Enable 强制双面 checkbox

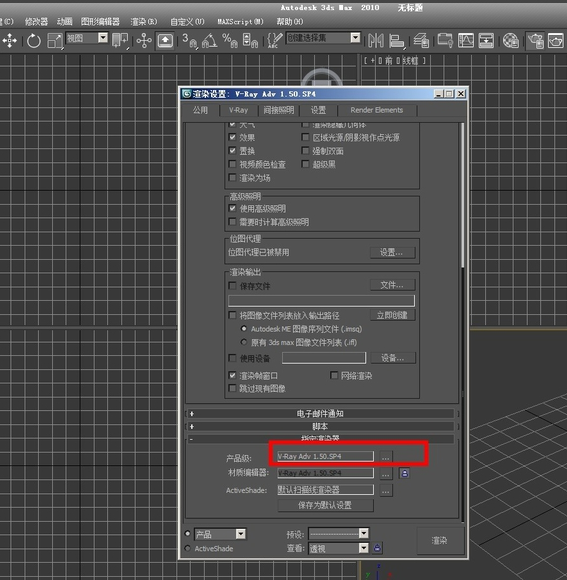[x=305, y=151]
